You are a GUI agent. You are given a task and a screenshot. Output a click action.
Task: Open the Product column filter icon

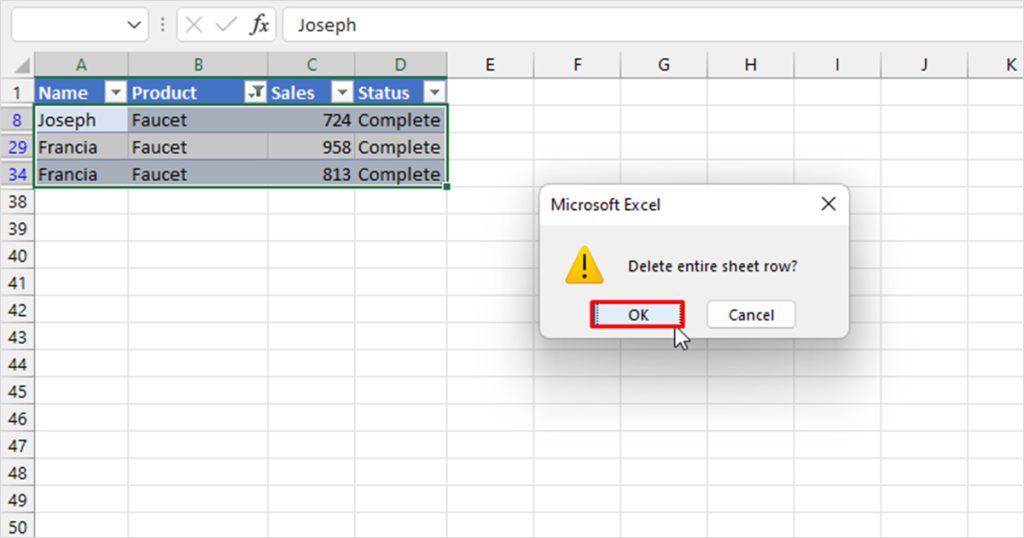255,92
